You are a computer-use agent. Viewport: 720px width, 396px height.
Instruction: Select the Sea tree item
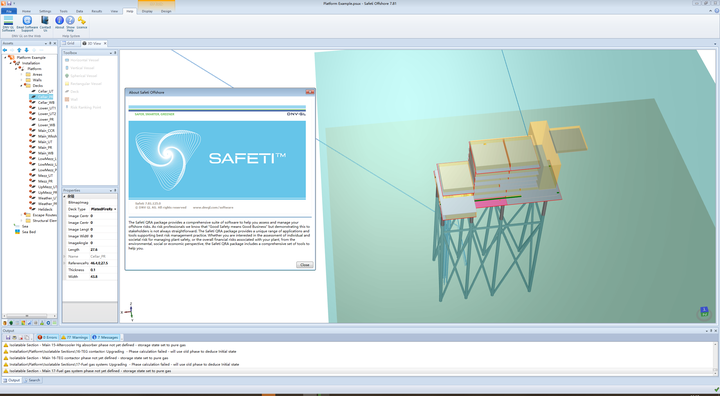click(x=25, y=226)
